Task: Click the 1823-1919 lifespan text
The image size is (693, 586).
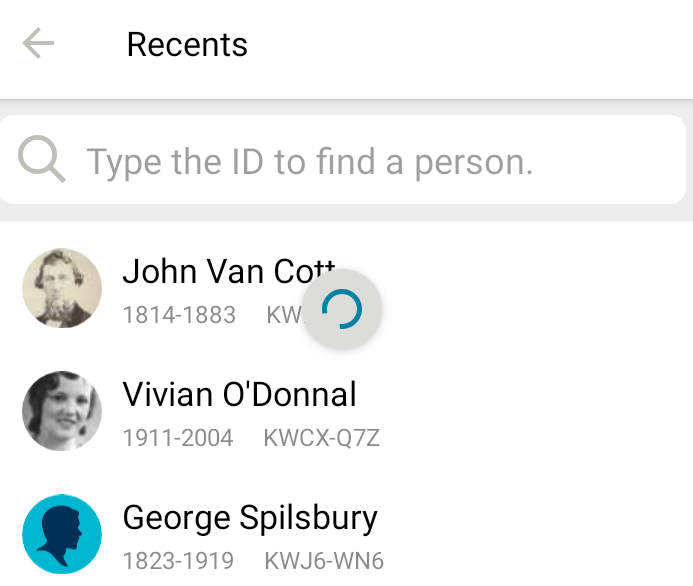Action: pos(178,561)
